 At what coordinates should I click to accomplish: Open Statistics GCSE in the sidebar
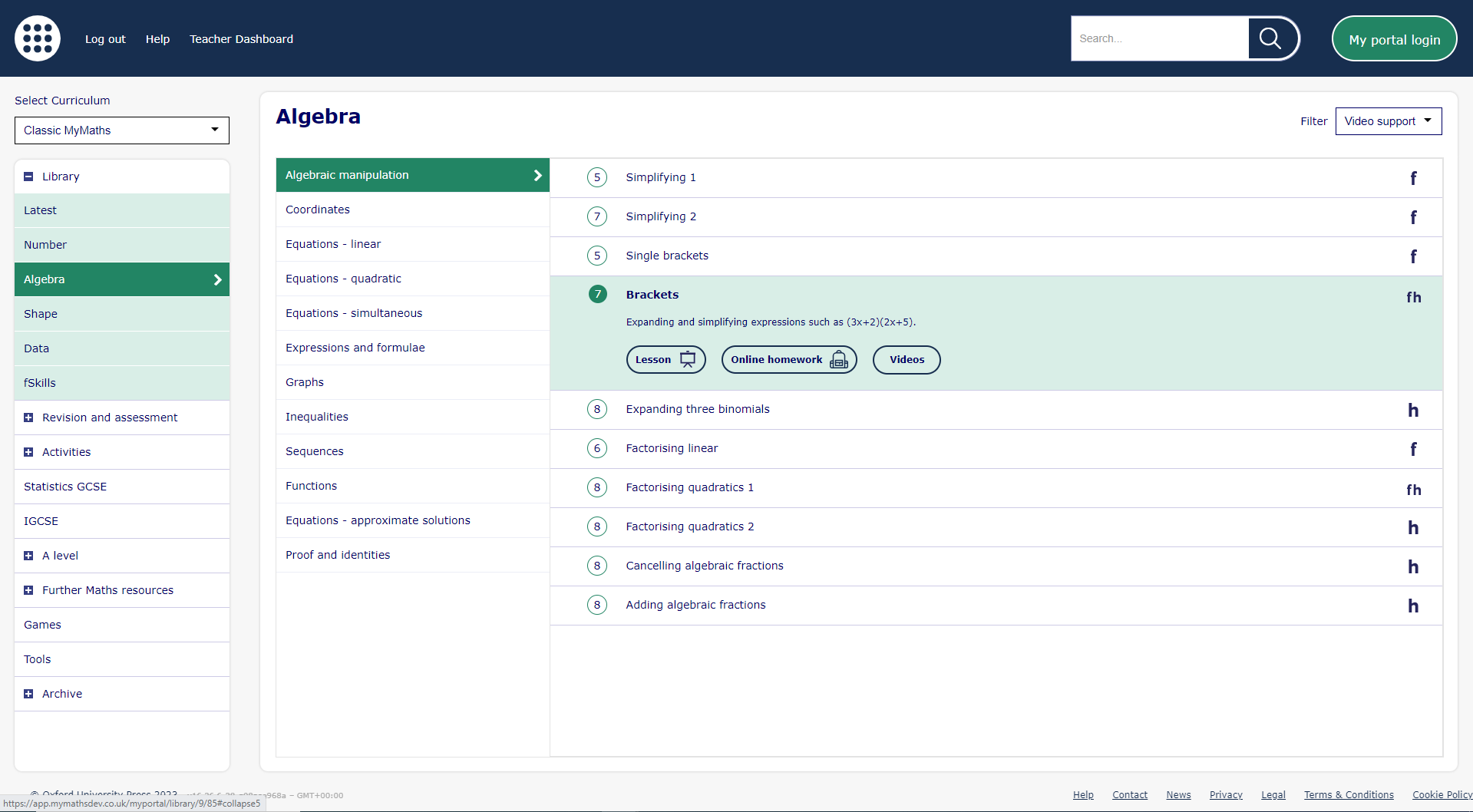[122, 487]
